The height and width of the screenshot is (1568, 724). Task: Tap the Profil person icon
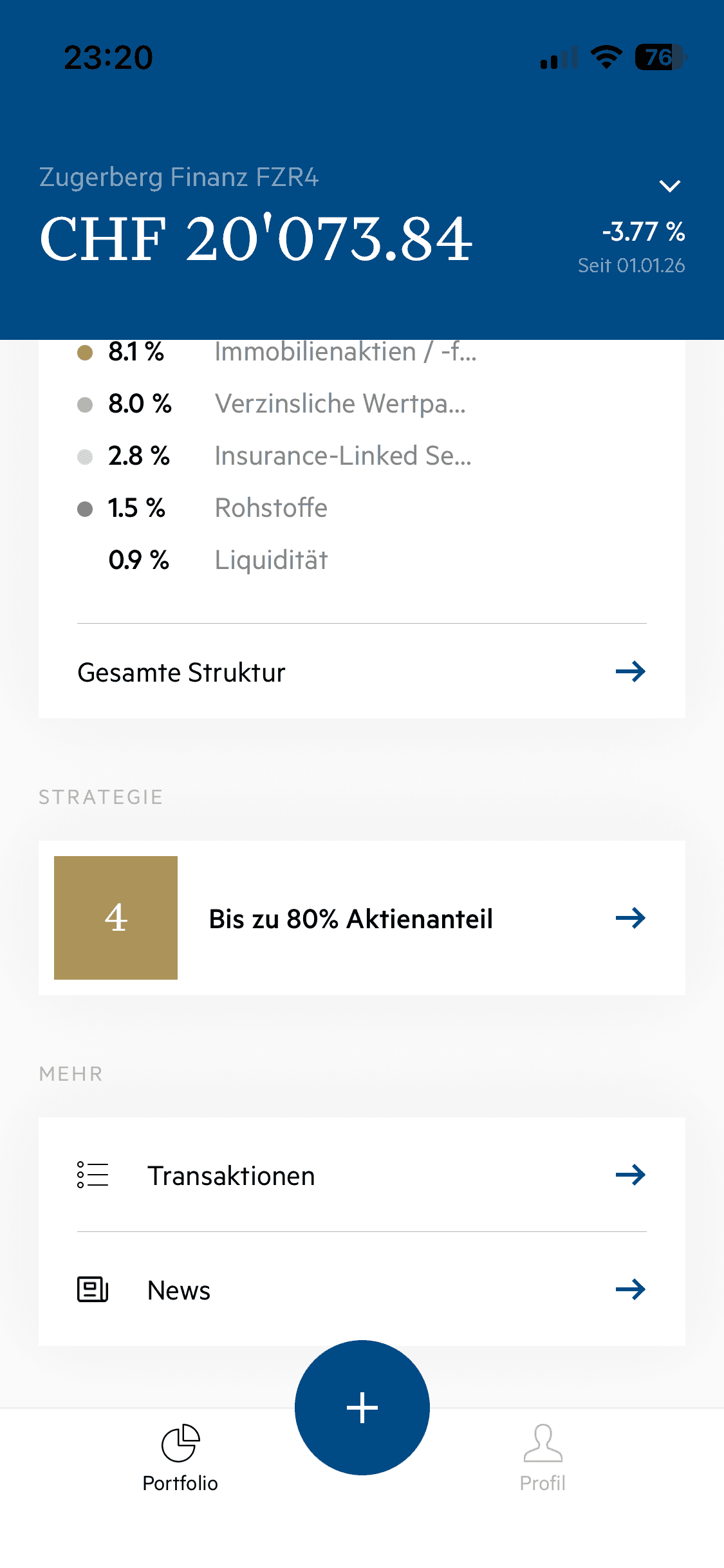[x=543, y=1442]
